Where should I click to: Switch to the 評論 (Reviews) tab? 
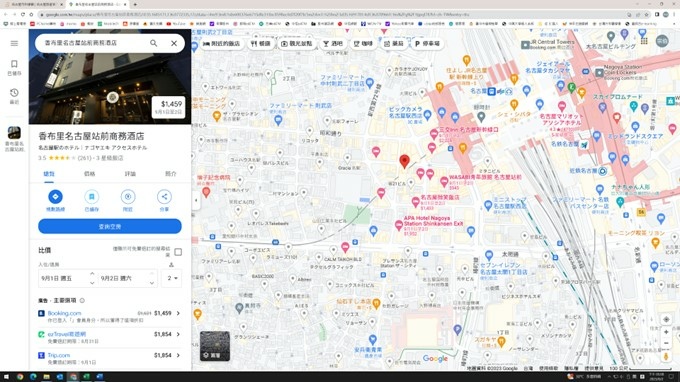coord(130,173)
